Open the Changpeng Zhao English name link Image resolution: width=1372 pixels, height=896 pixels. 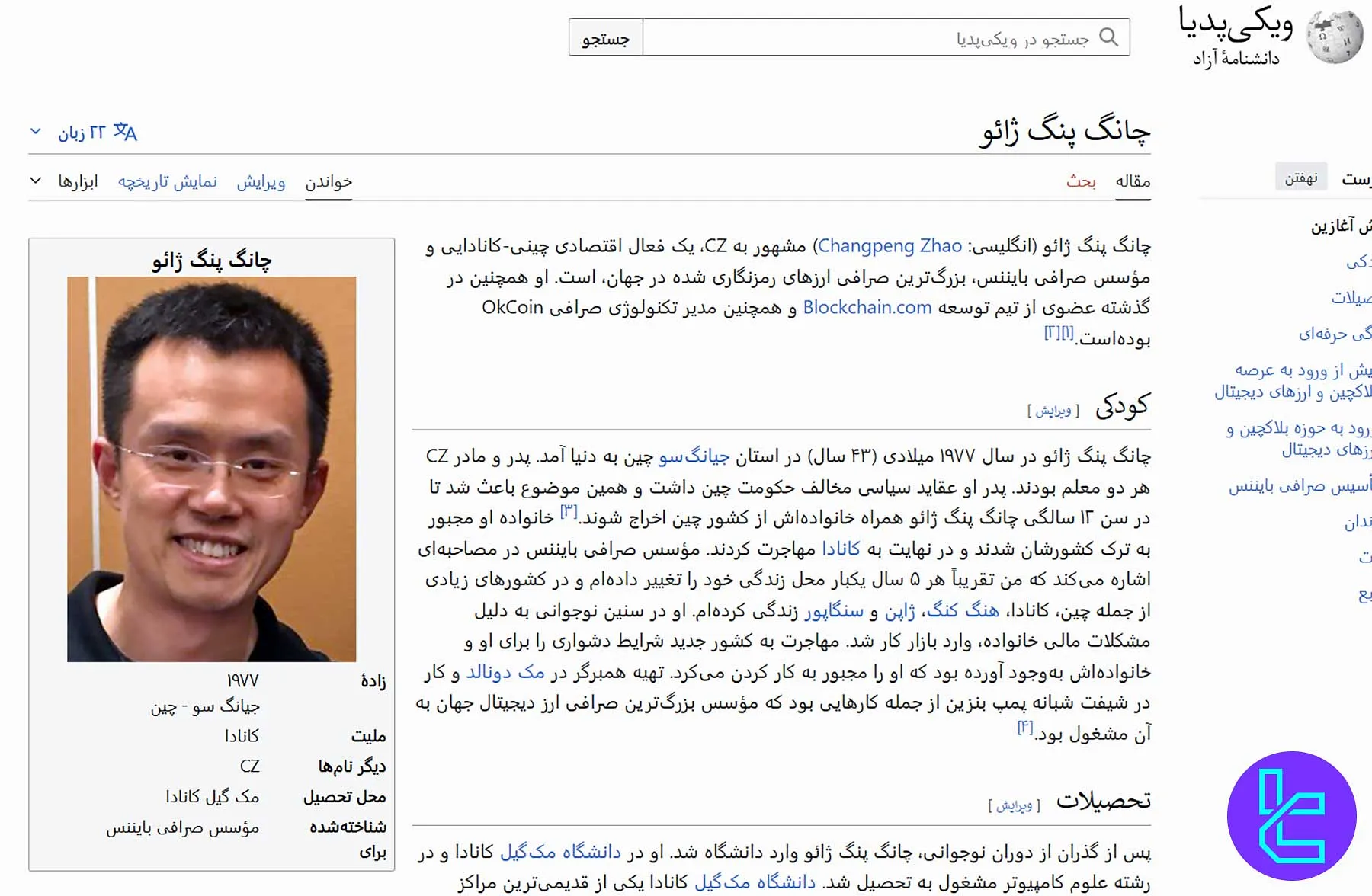click(x=890, y=246)
